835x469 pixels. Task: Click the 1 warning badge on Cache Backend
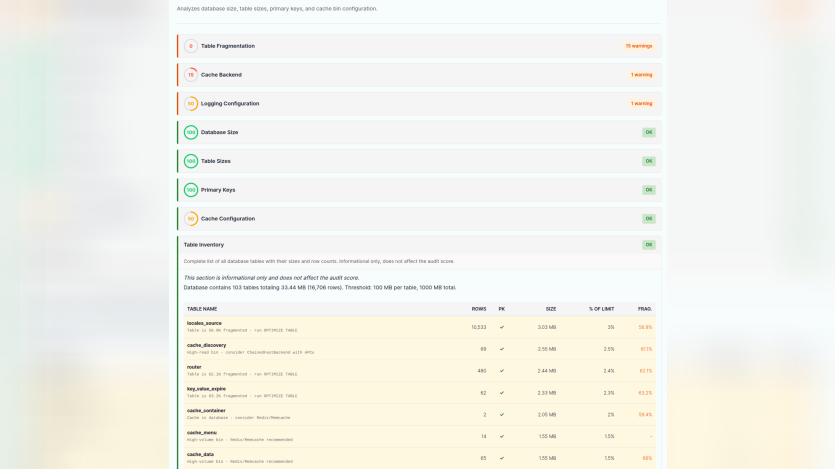[641, 75]
